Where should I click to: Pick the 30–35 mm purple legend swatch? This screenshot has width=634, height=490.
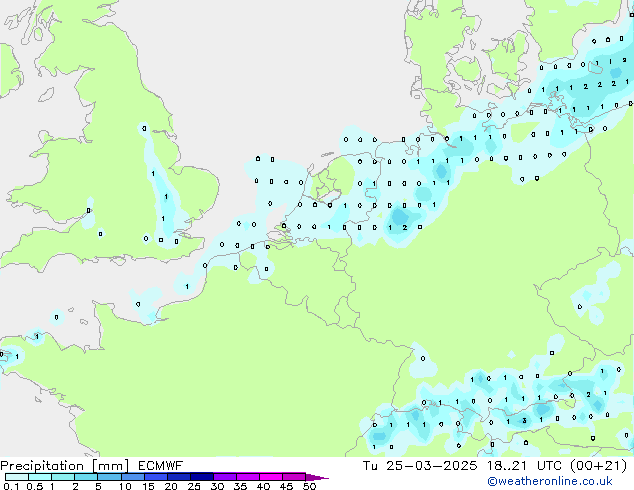click(225, 477)
